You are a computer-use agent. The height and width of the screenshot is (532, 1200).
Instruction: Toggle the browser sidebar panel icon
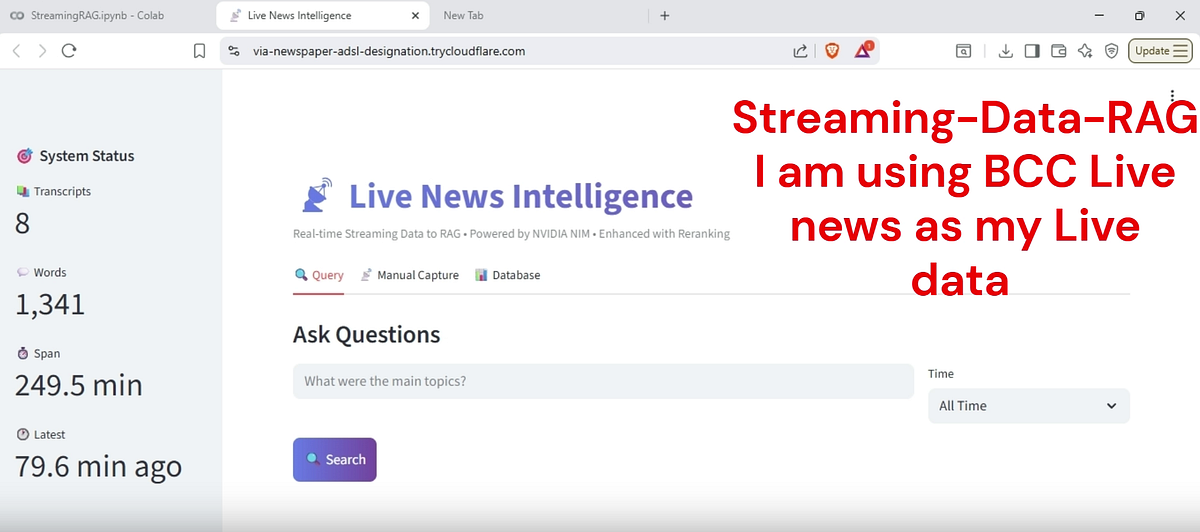tap(1033, 51)
